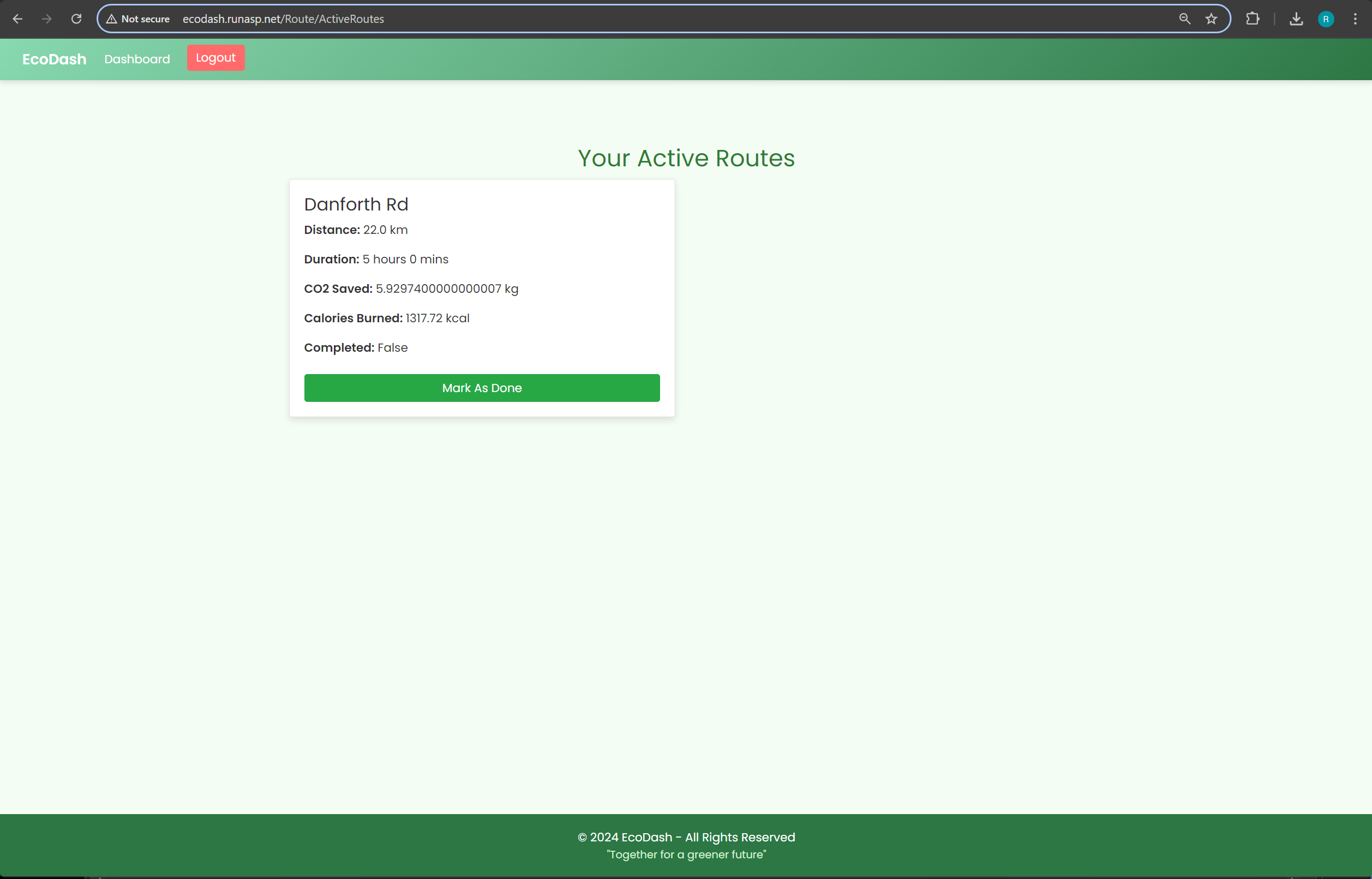The image size is (1372, 879).
Task: Click the Danforth Rd route title
Action: 356,204
